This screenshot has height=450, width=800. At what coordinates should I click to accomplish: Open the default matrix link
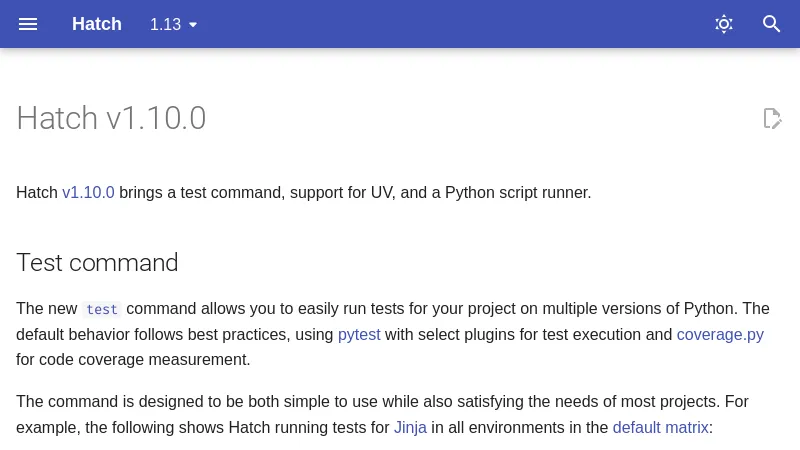660,427
